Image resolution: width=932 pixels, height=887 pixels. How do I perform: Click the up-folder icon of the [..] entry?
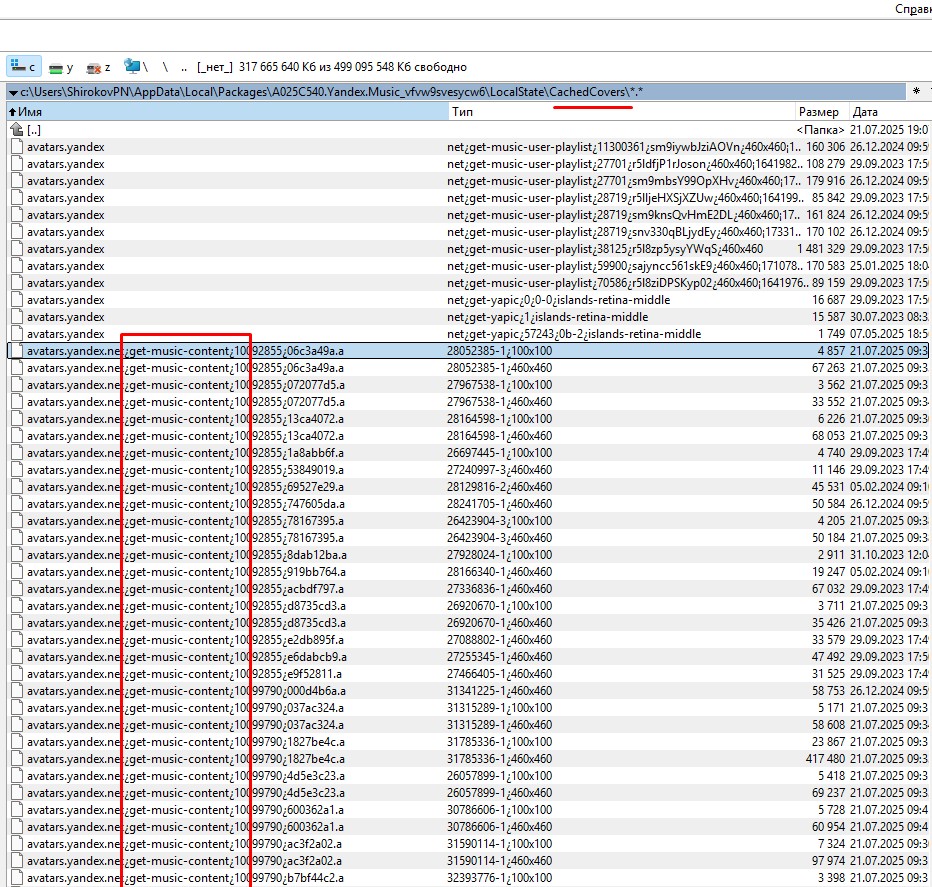click(x=16, y=130)
